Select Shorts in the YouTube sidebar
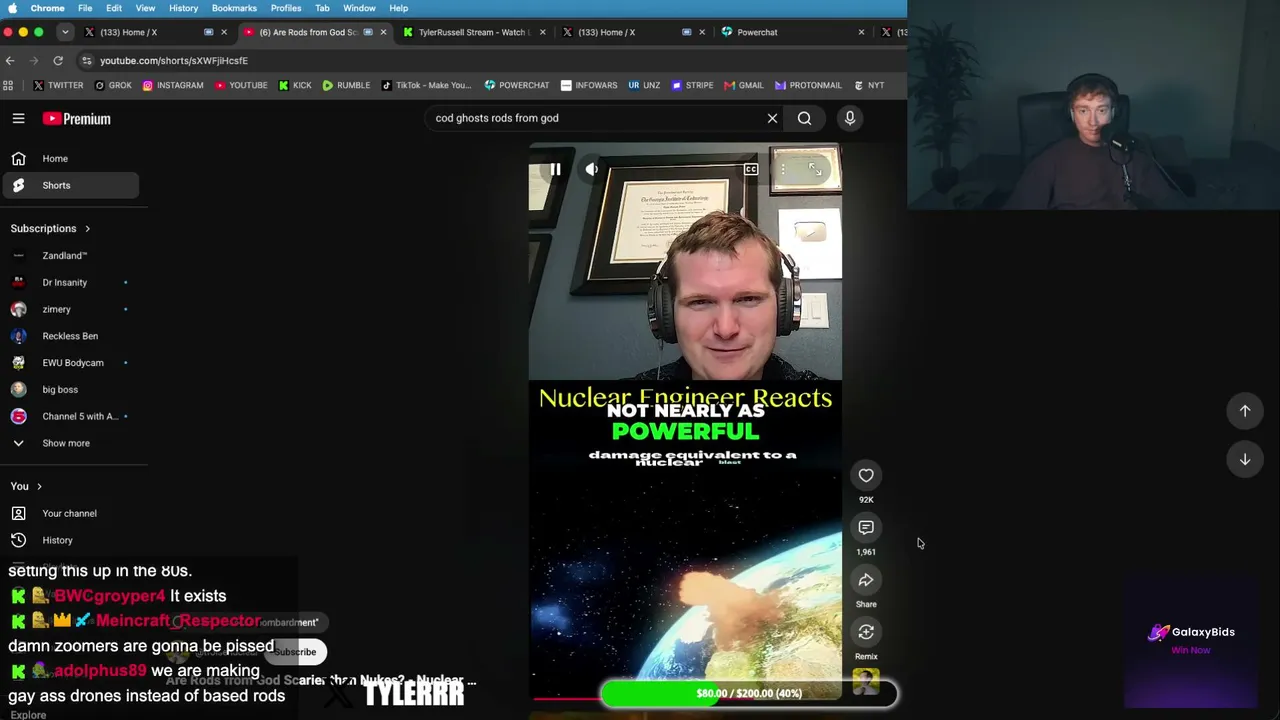 (70, 185)
